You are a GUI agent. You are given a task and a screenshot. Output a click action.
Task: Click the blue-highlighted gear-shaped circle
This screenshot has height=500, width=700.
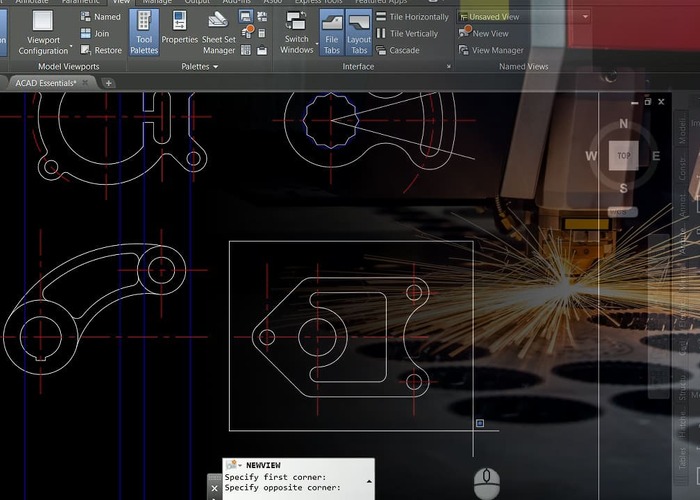point(331,121)
